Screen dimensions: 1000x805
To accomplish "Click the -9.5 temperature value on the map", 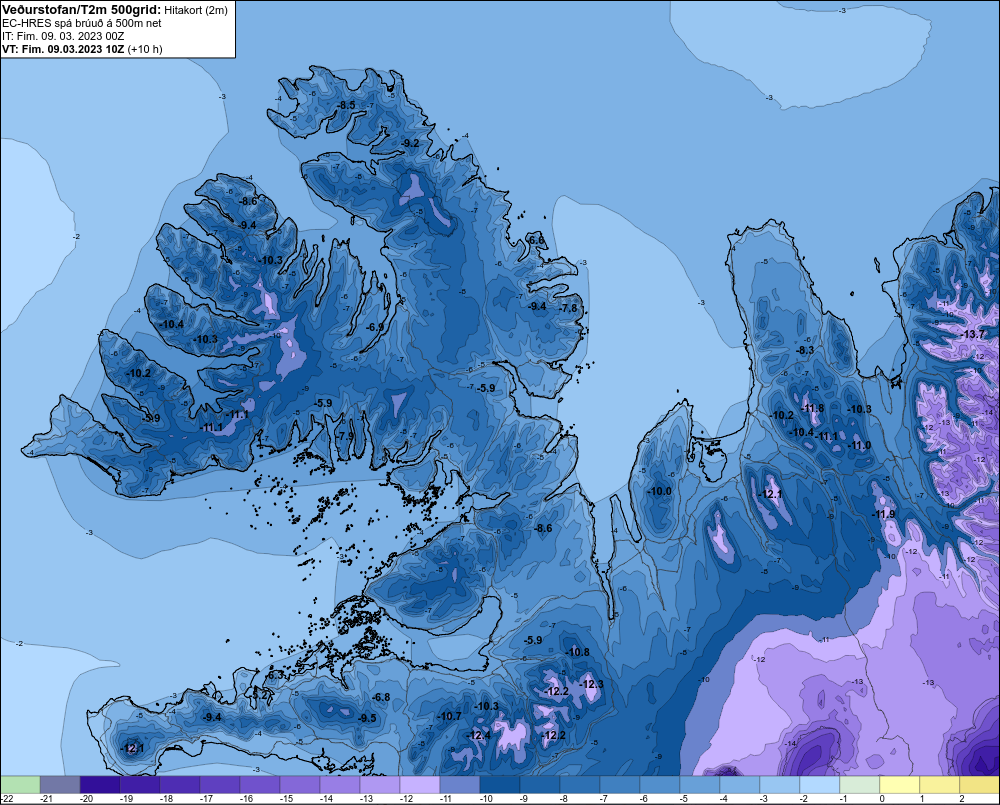I will 367,718.
